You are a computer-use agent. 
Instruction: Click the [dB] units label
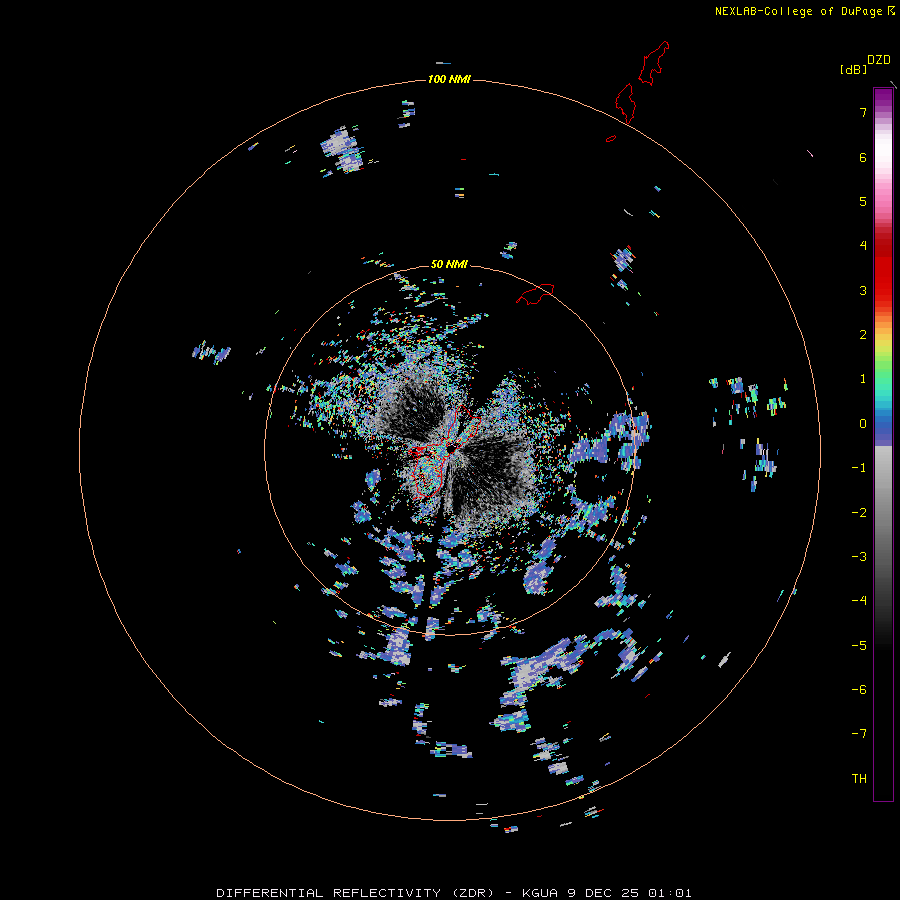(x=854, y=69)
